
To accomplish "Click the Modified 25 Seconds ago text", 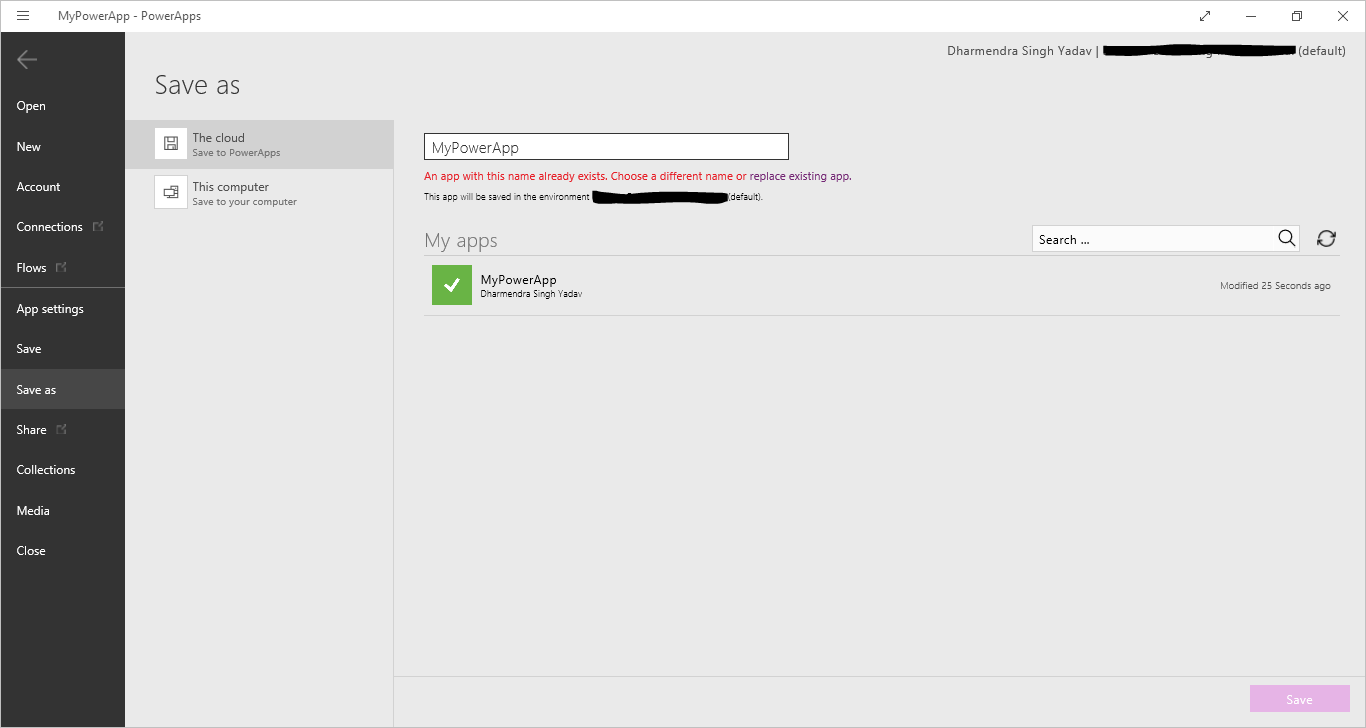I will [1275, 286].
